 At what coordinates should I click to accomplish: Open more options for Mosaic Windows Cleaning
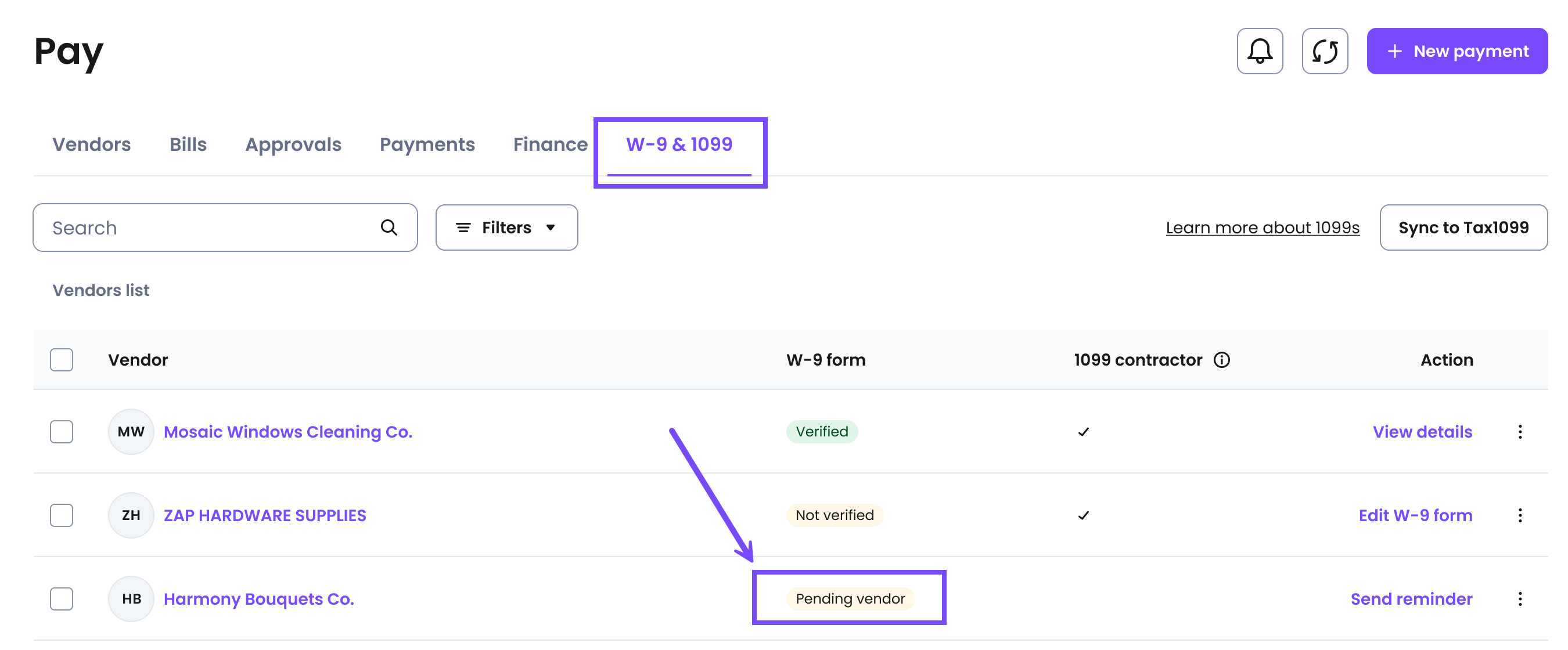click(1519, 432)
